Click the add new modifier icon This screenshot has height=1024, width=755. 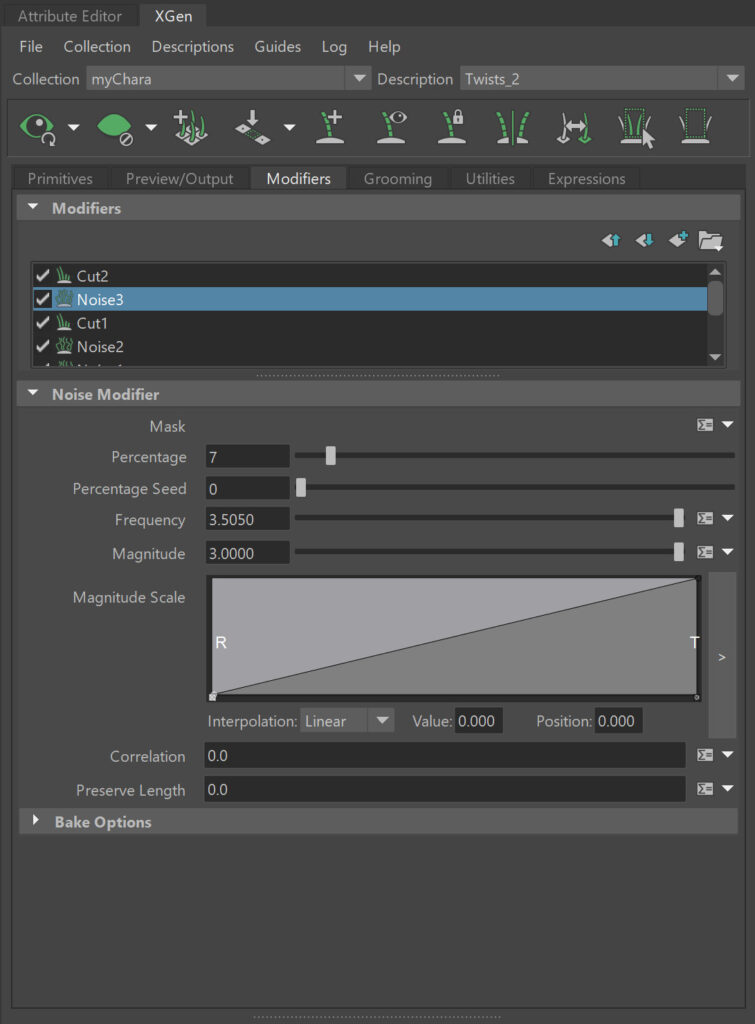679,240
